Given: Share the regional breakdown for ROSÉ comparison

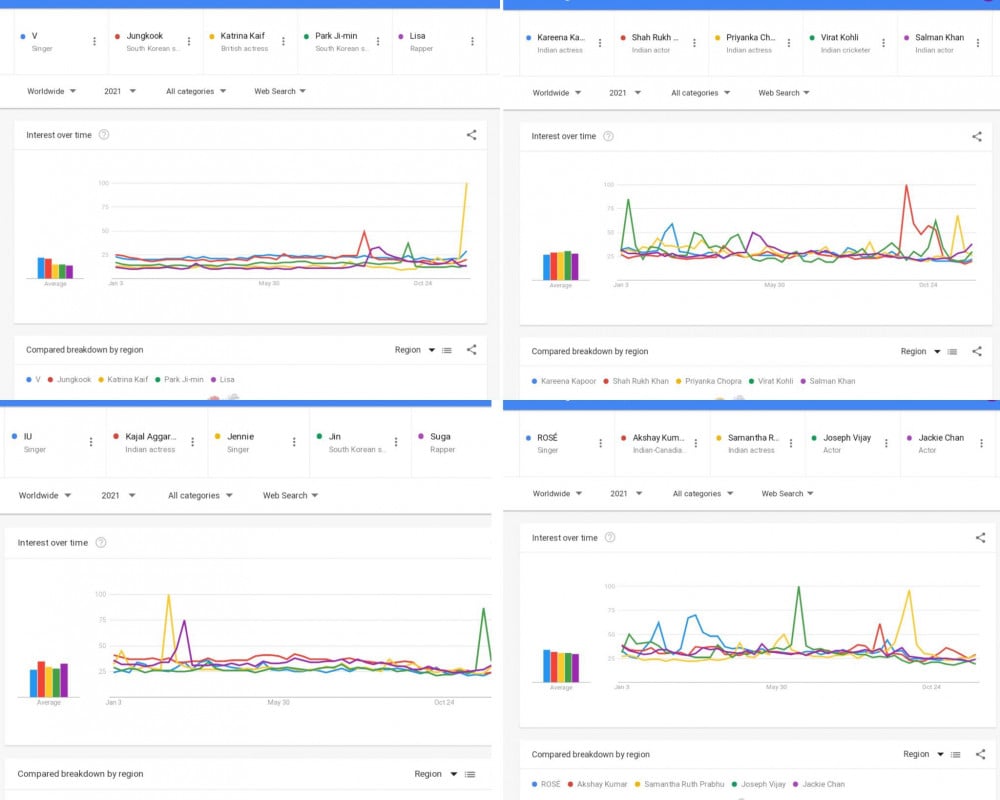Looking at the screenshot, I should 980,754.
